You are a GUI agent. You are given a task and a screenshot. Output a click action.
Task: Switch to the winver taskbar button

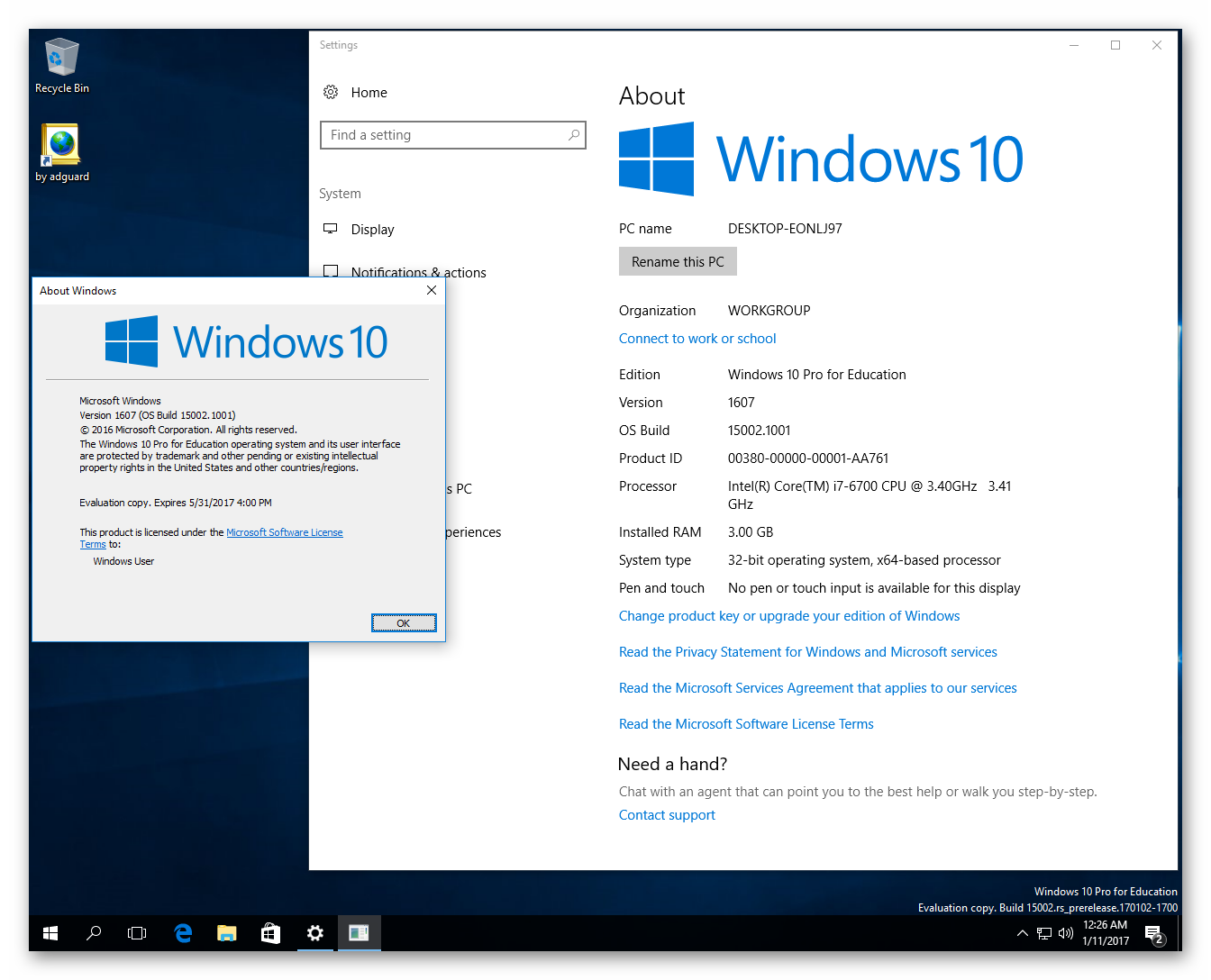pyautogui.click(x=360, y=933)
